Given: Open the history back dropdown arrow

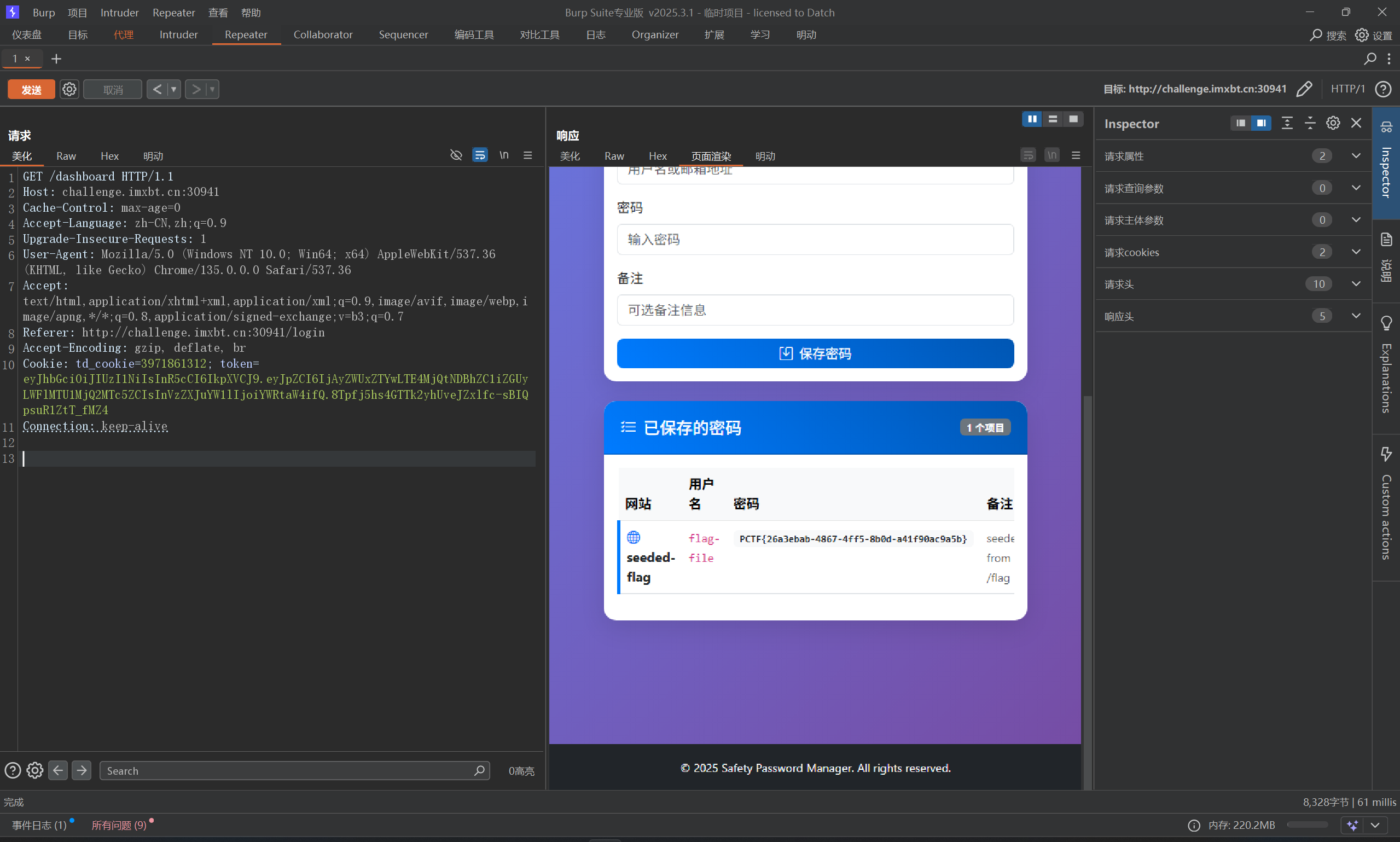Looking at the screenshot, I should 173,89.
